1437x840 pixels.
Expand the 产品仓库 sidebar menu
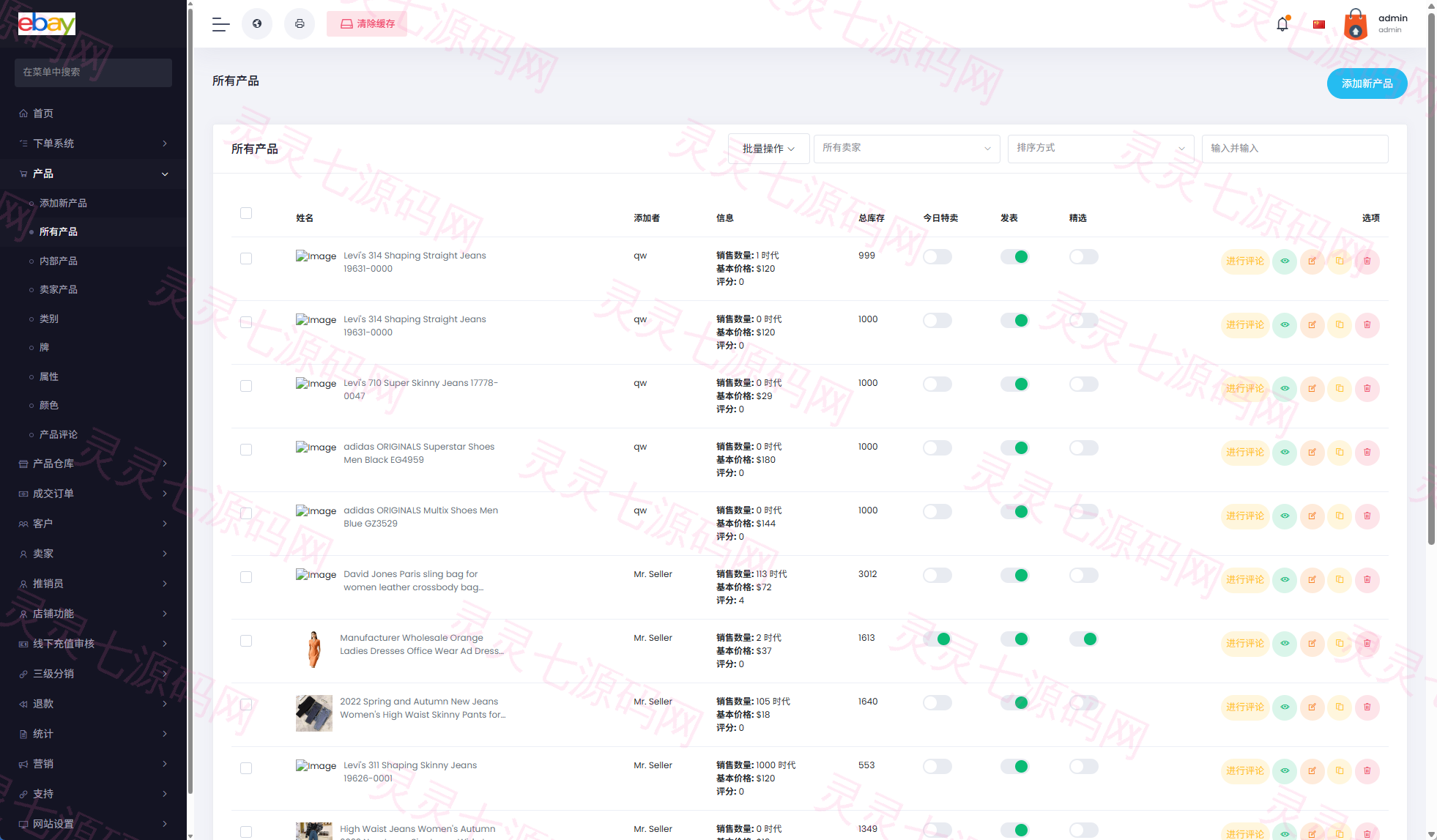(x=93, y=464)
